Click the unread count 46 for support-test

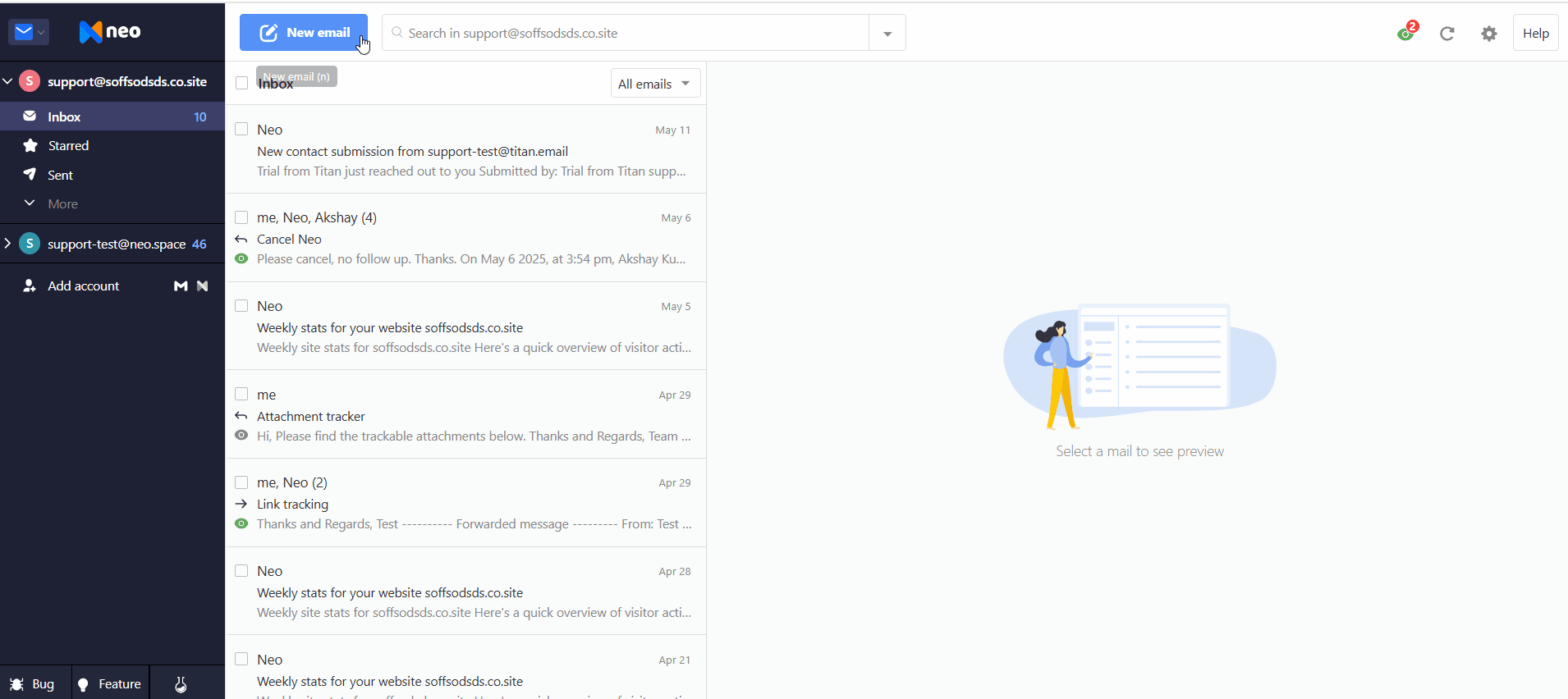199,244
